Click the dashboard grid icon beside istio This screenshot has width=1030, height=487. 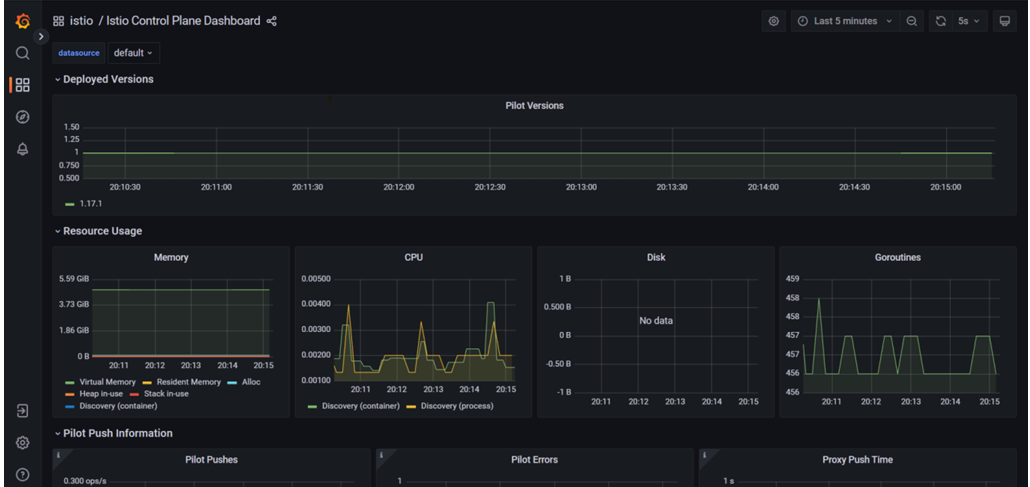58,21
